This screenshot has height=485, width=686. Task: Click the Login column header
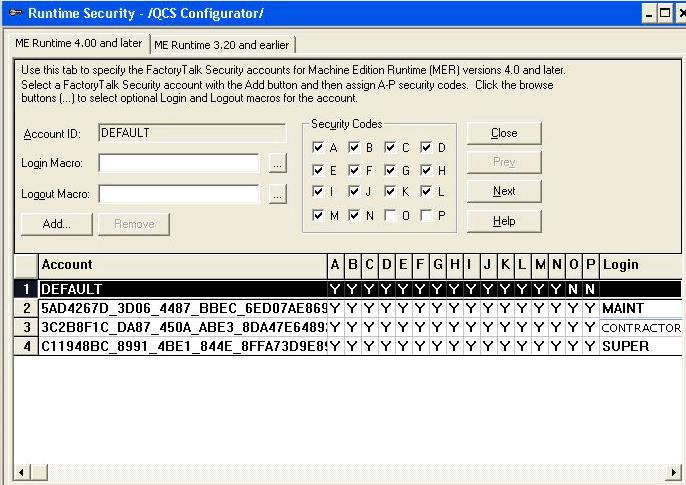click(x=640, y=265)
